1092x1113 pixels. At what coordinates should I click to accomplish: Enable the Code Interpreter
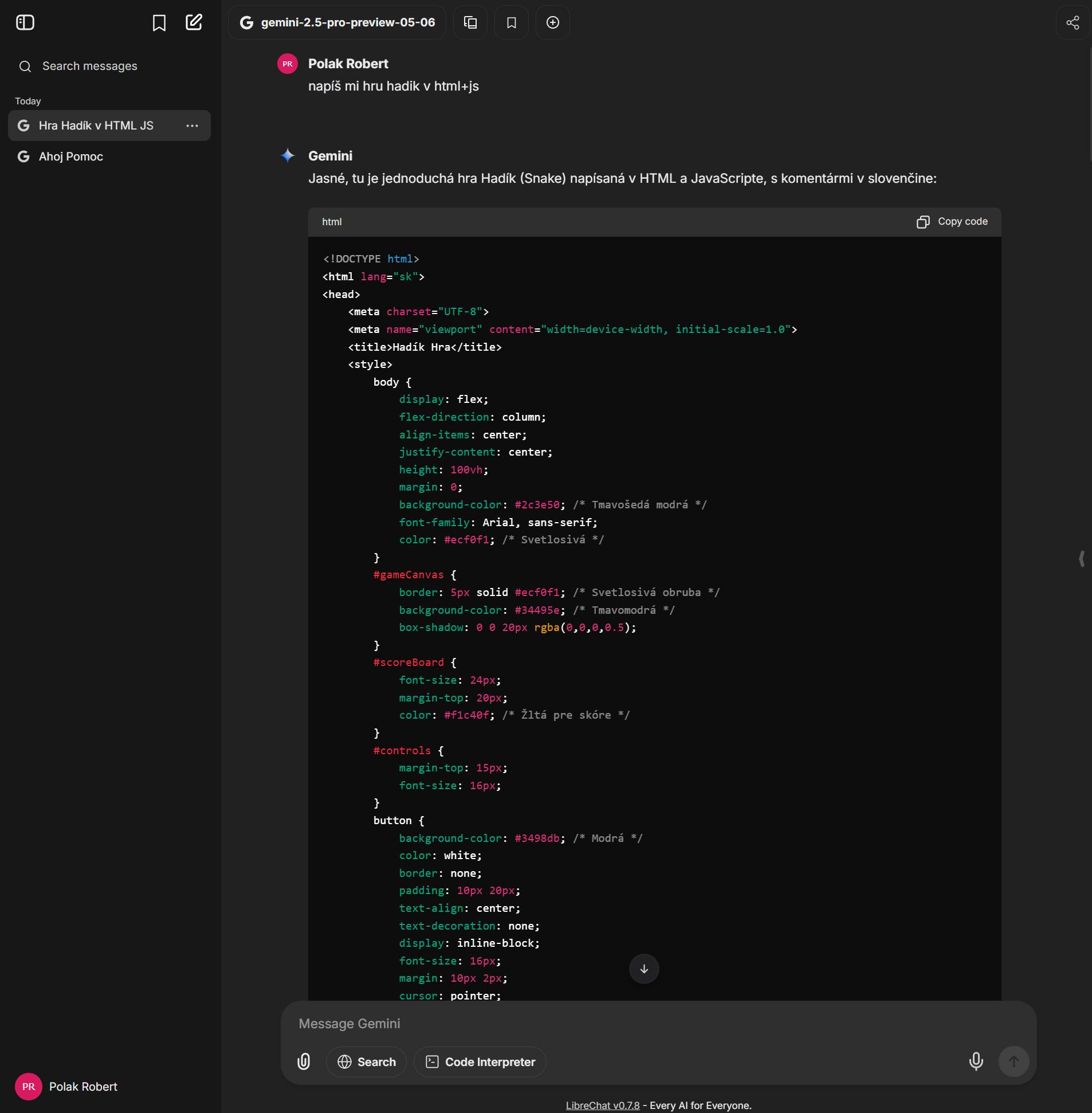[x=480, y=1062]
